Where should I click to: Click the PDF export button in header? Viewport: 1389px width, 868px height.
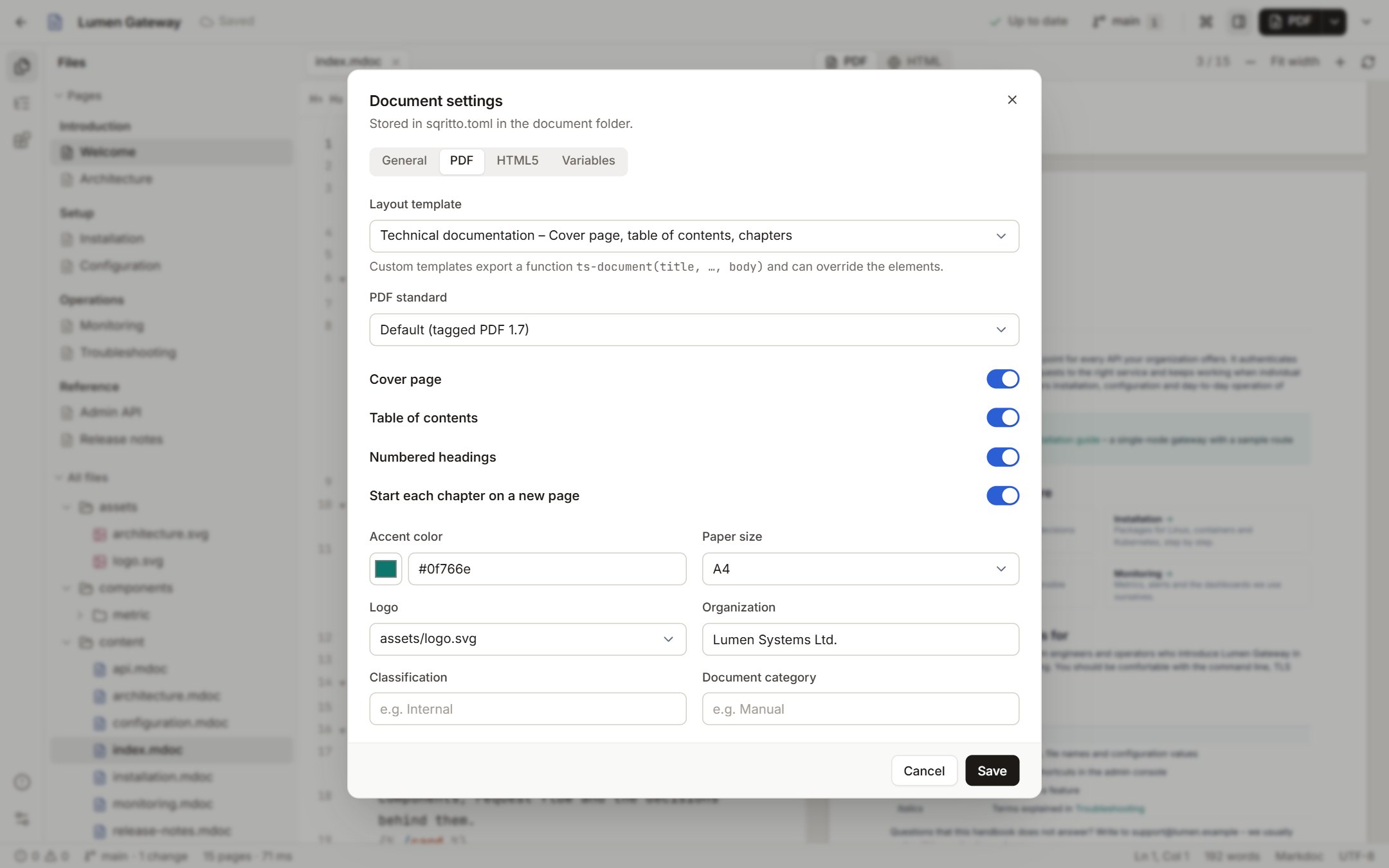pyautogui.click(x=1291, y=22)
